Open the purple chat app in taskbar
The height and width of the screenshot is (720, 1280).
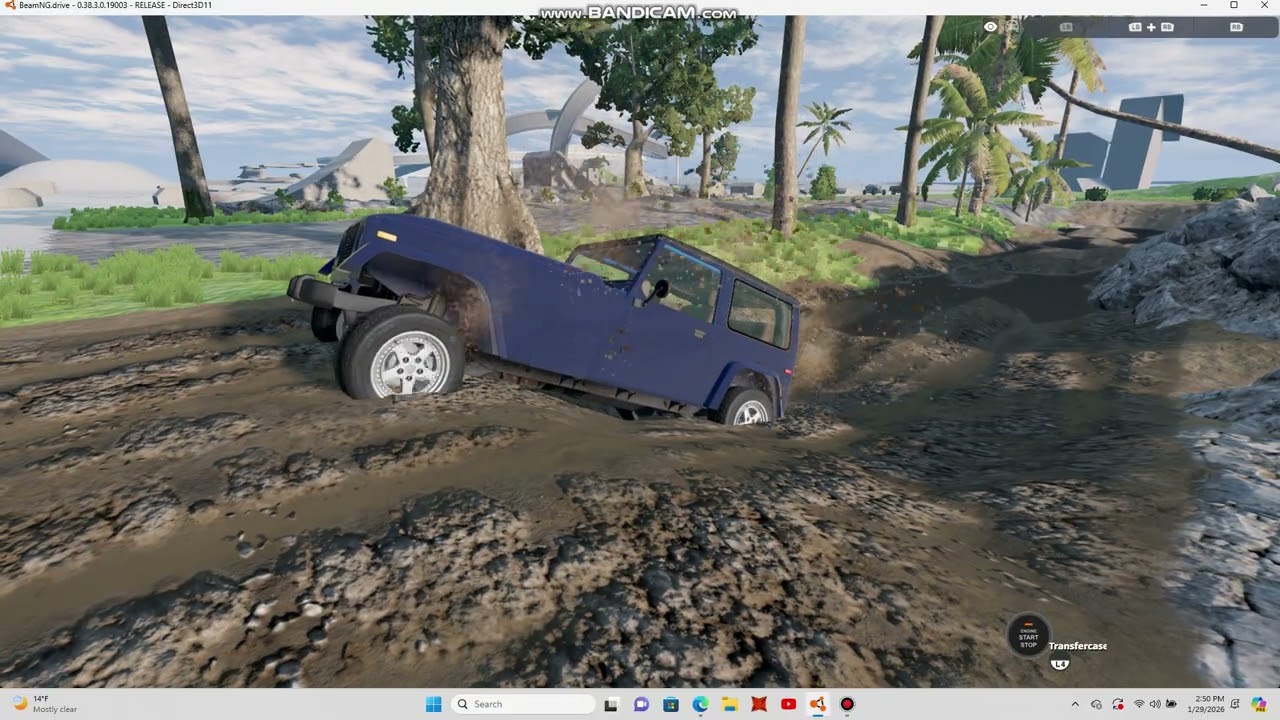point(641,704)
